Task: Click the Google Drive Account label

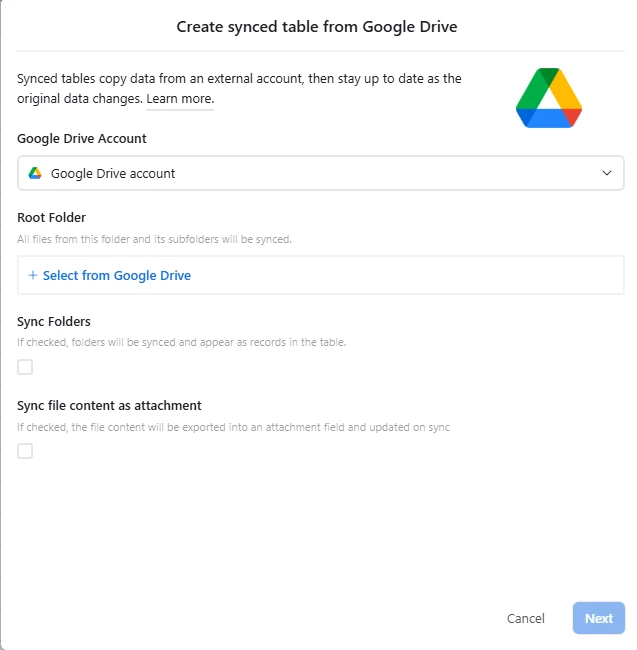Action: (x=82, y=138)
